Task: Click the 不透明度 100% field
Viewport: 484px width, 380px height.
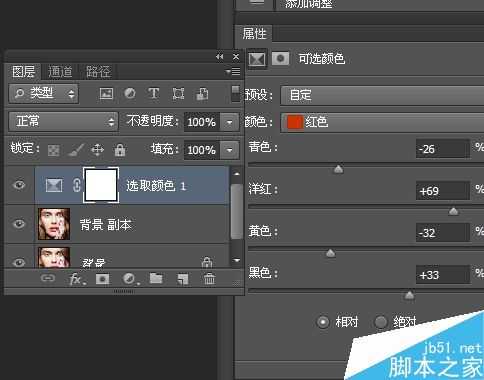Action: coord(202,122)
